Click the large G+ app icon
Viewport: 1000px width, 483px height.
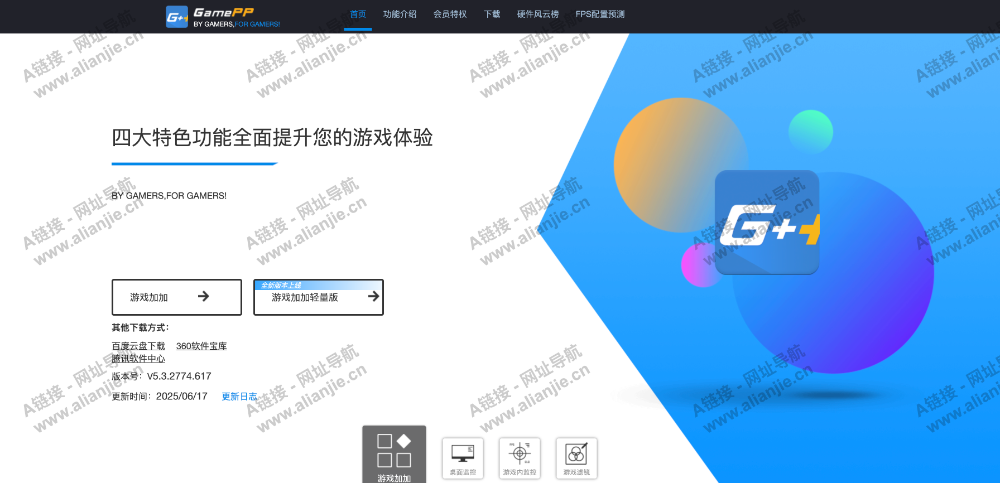click(767, 223)
